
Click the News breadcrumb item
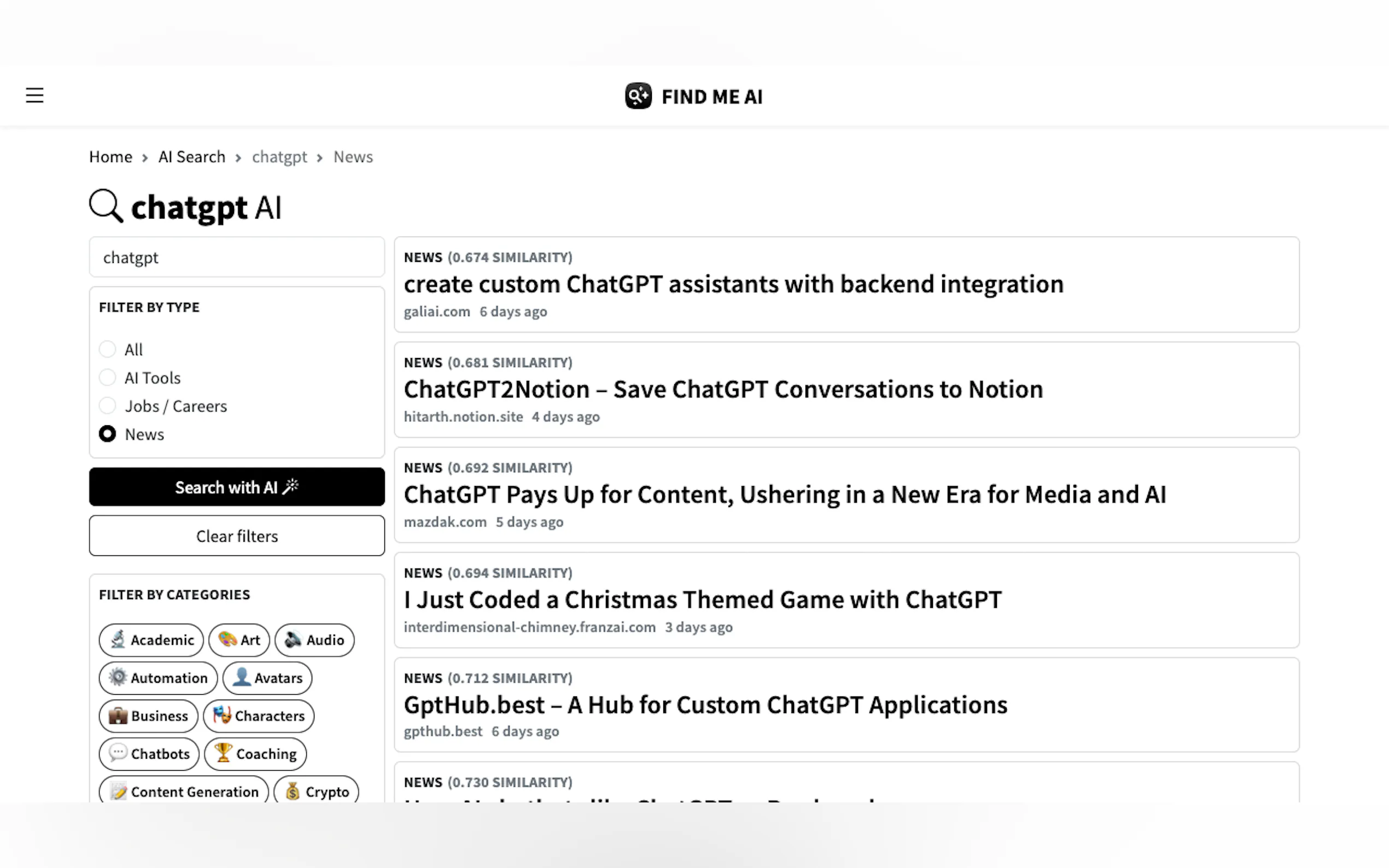tap(353, 157)
